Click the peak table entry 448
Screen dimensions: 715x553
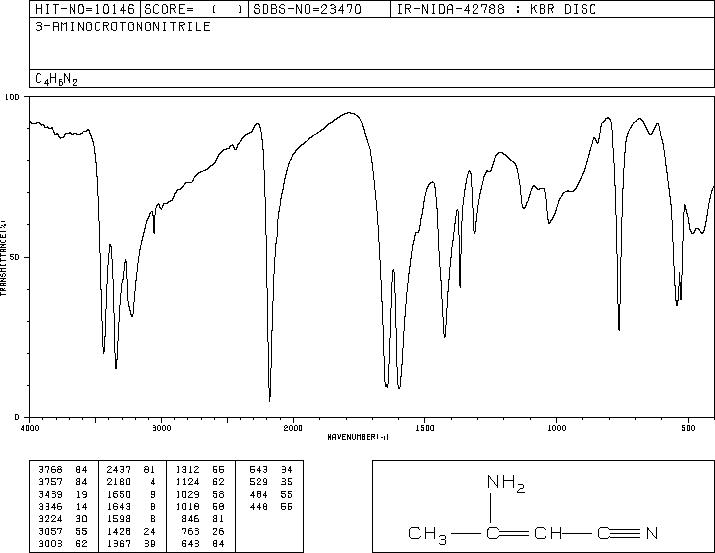click(259, 506)
